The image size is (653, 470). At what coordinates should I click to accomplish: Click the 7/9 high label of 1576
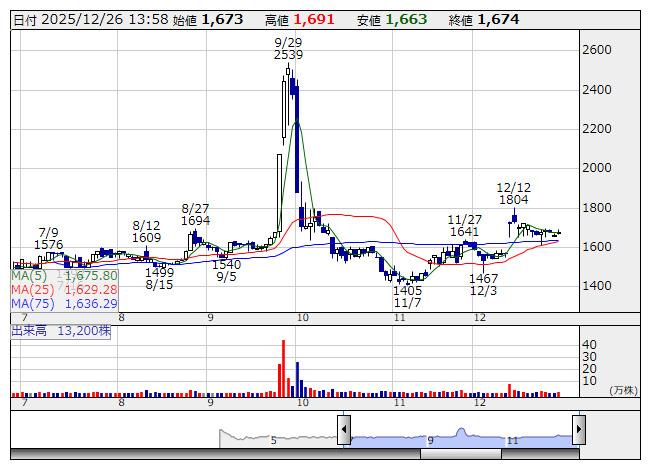[x=49, y=238]
